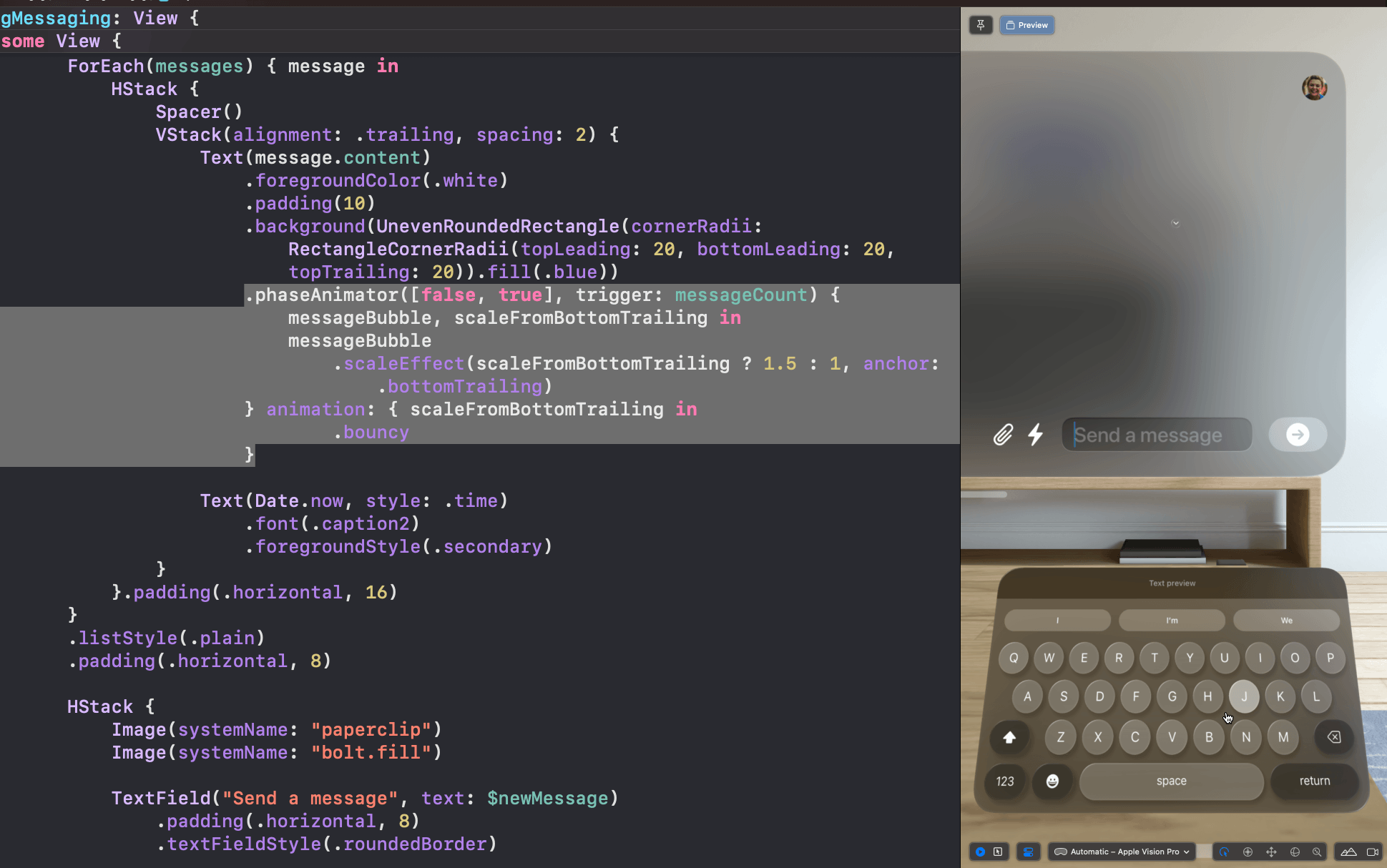The height and width of the screenshot is (868, 1387).
Task: Click the shift/caps lock key icon
Action: (1008, 736)
